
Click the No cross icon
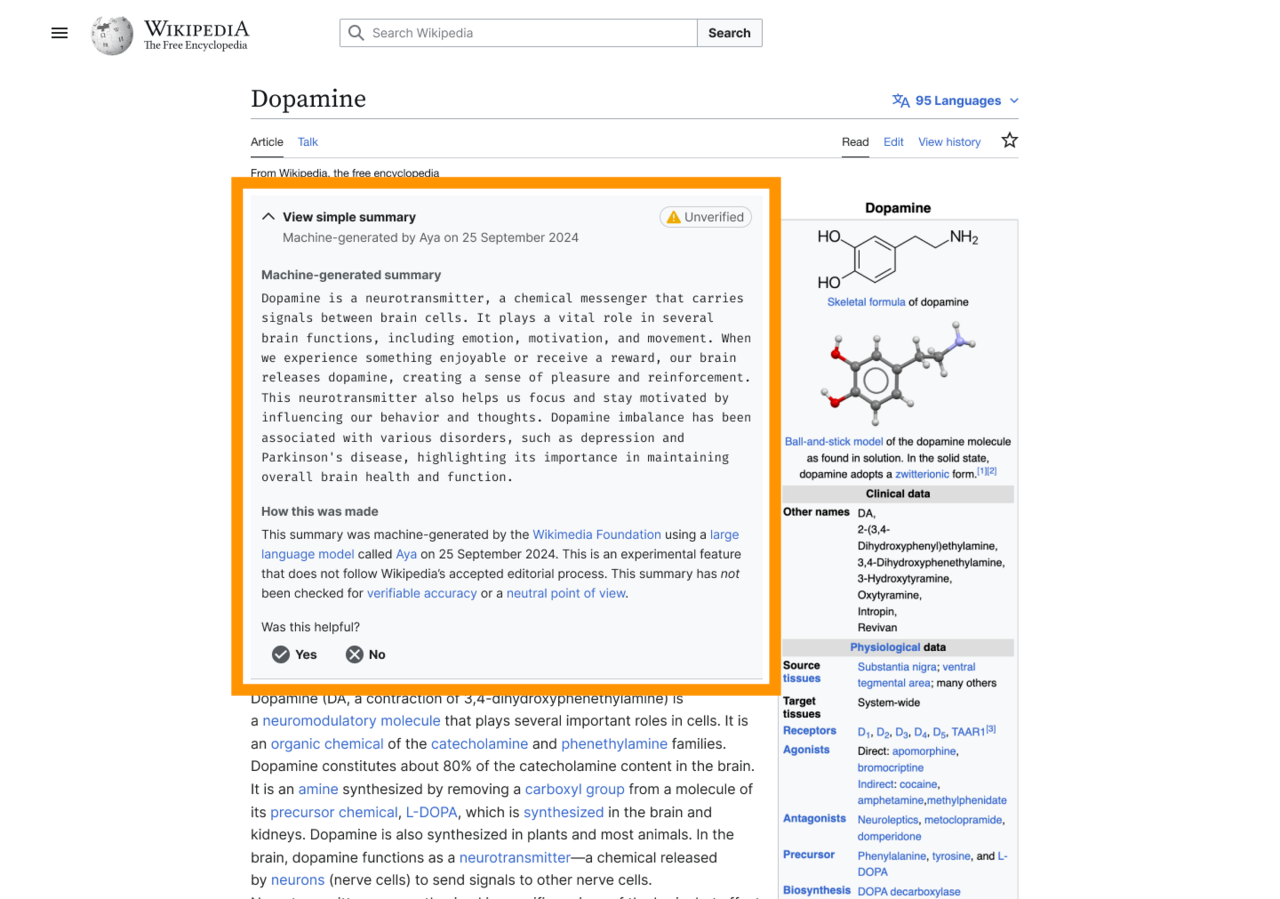point(355,654)
